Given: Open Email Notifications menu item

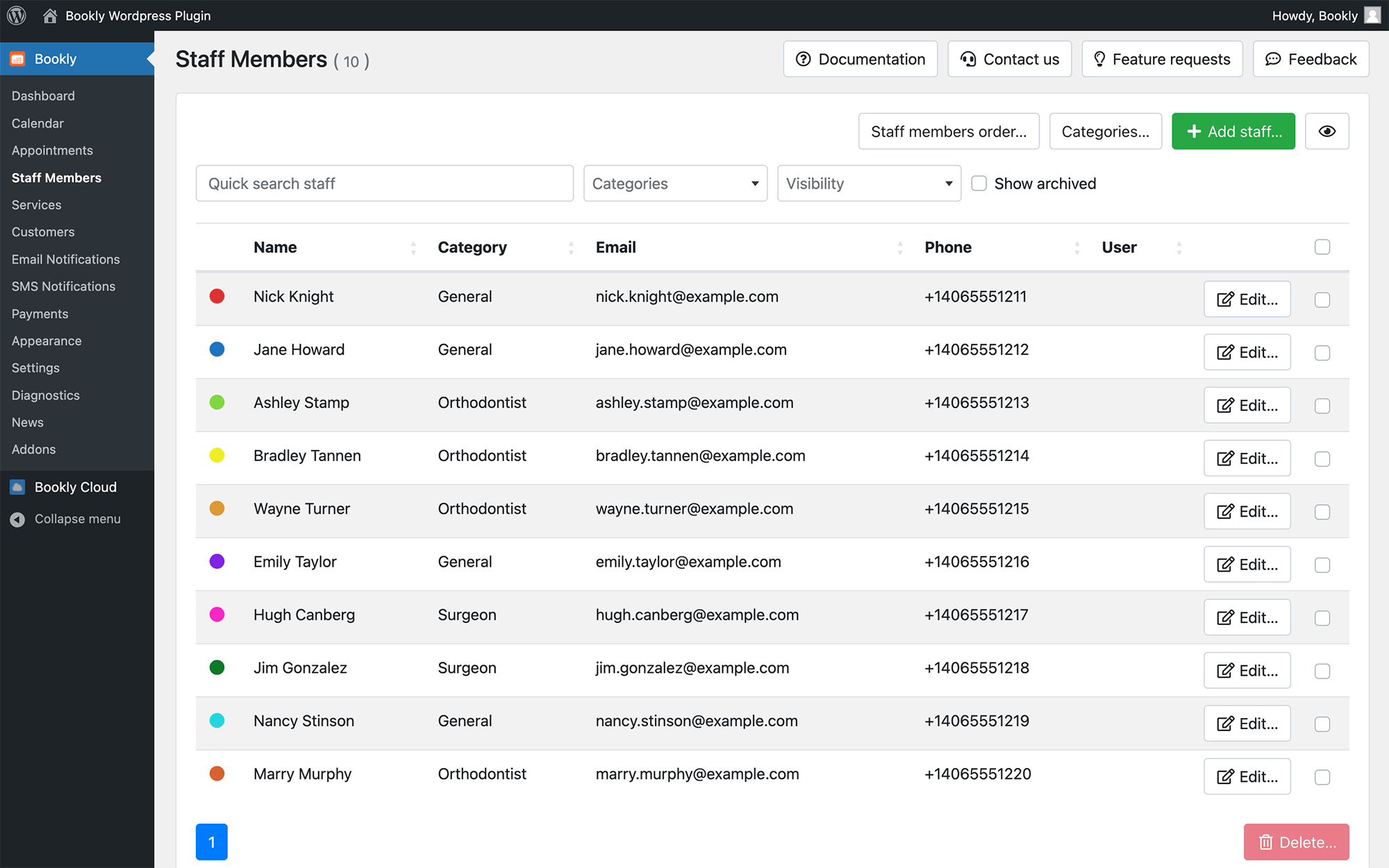Looking at the screenshot, I should tap(65, 259).
